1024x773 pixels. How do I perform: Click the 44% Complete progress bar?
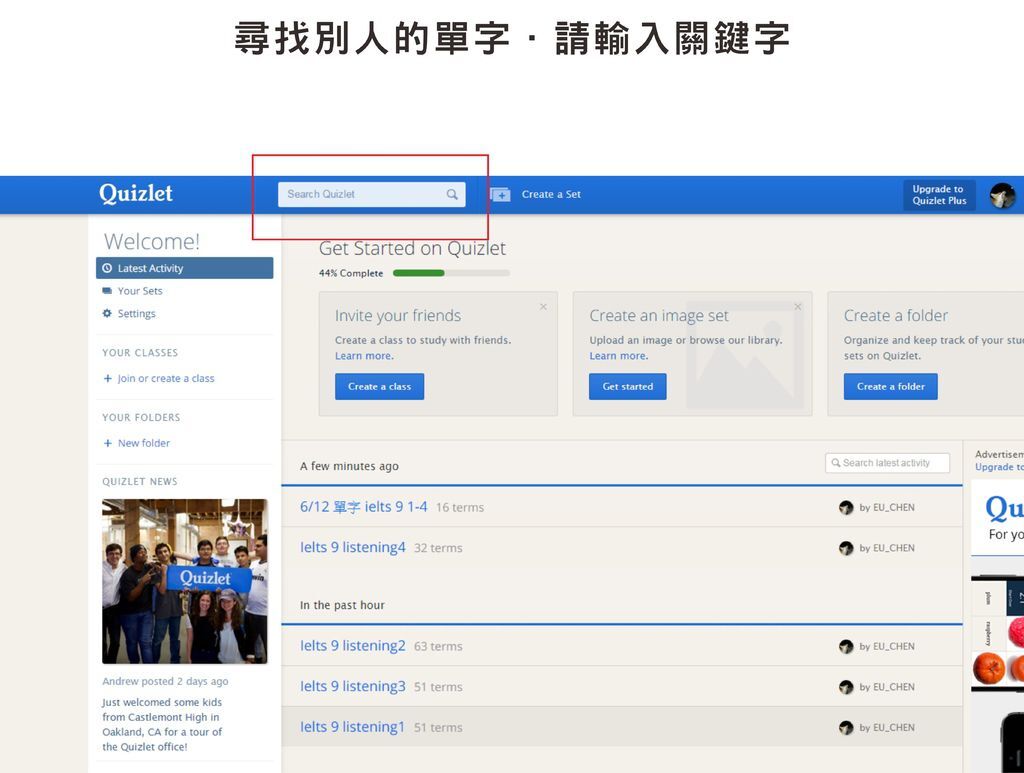coord(451,273)
